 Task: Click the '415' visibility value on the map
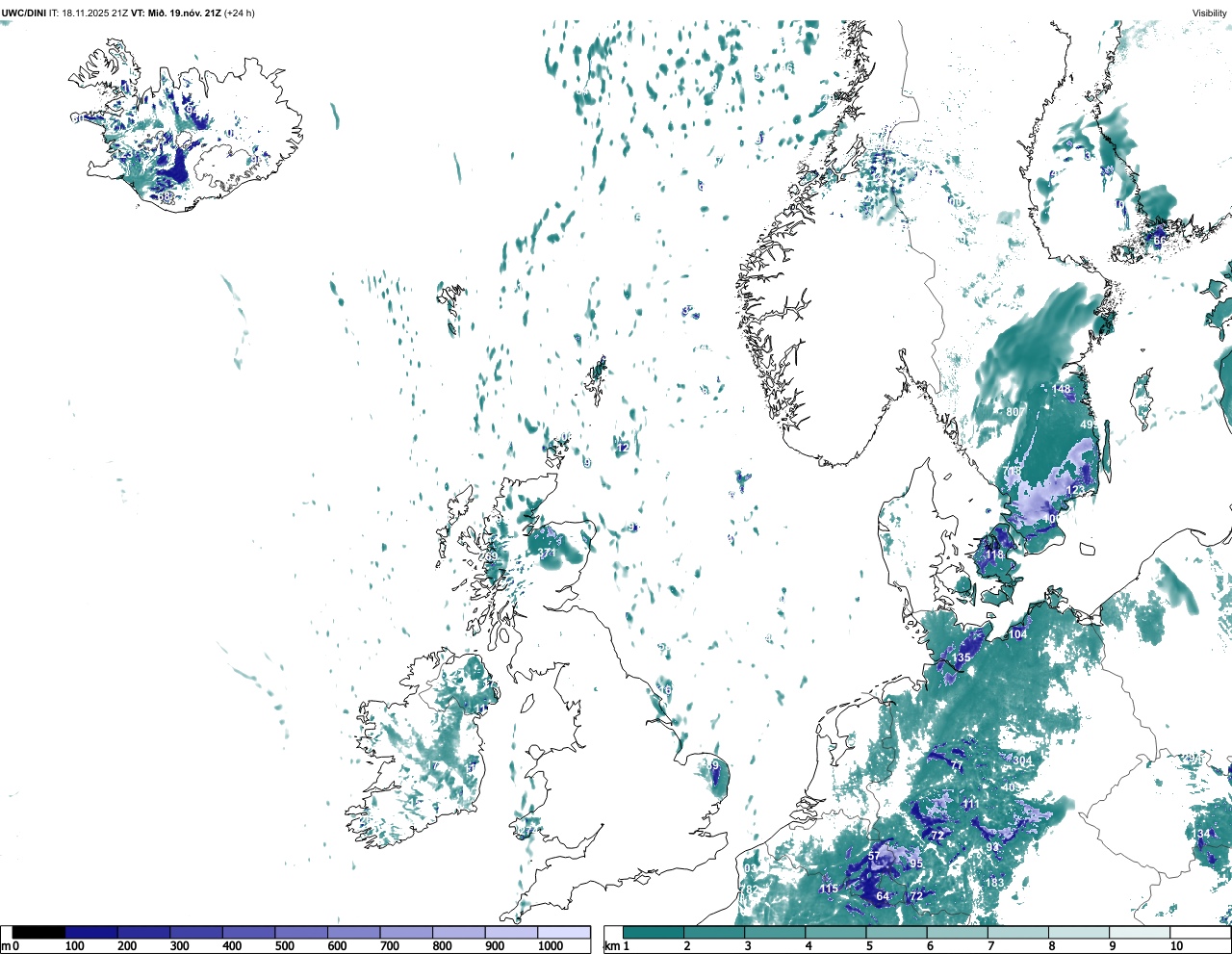click(829, 890)
